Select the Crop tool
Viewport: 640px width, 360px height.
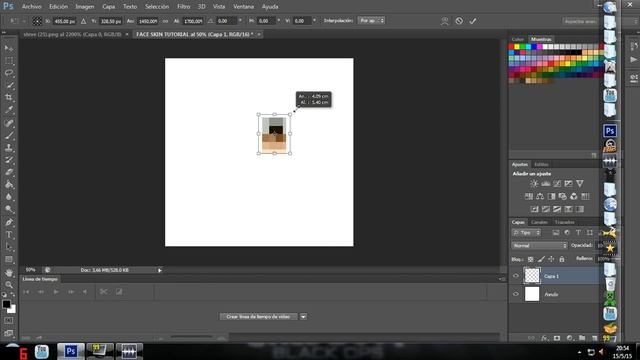pyautogui.click(x=9, y=98)
